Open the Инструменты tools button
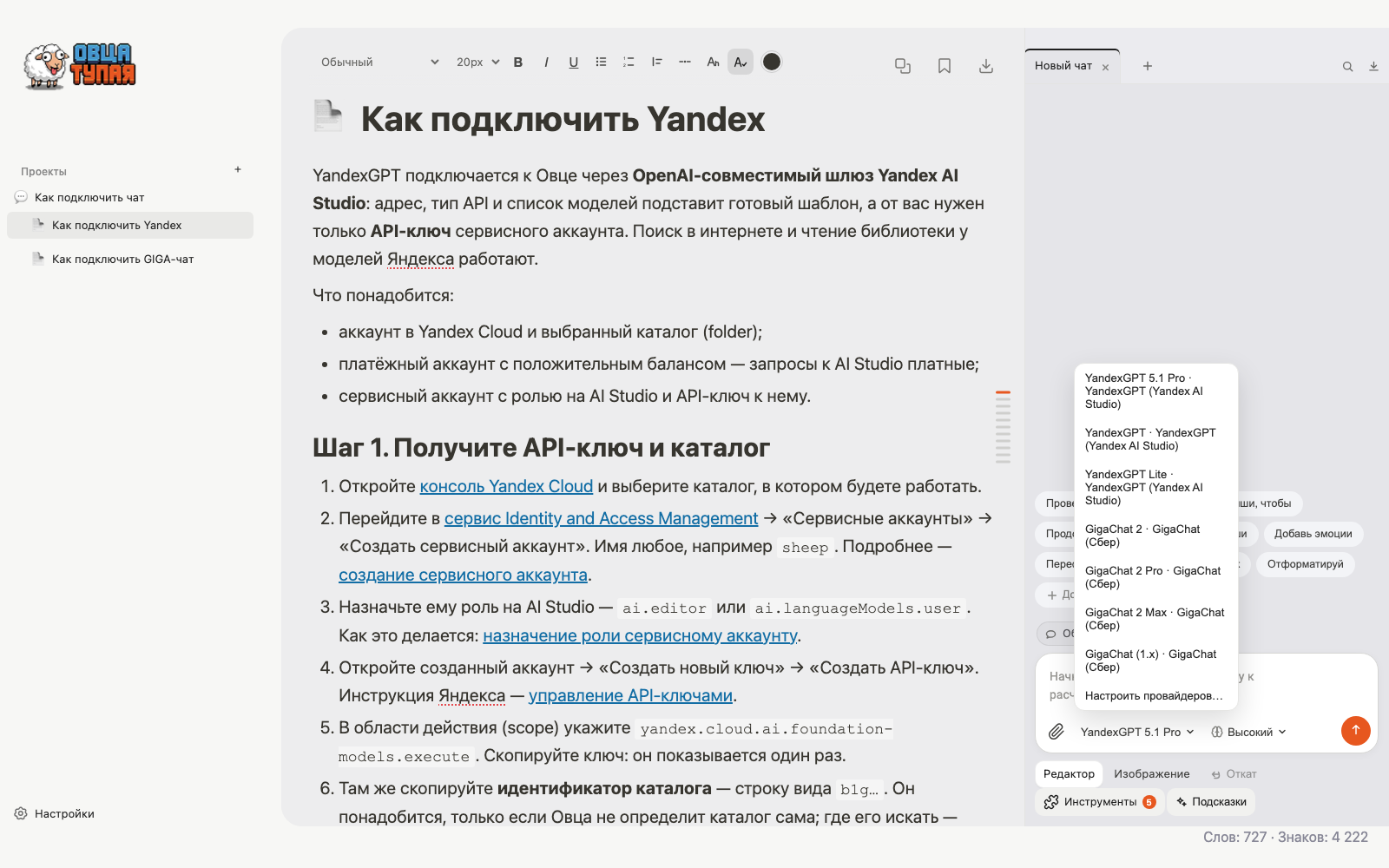Image resolution: width=1389 pixels, height=868 pixels. [1100, 802]
